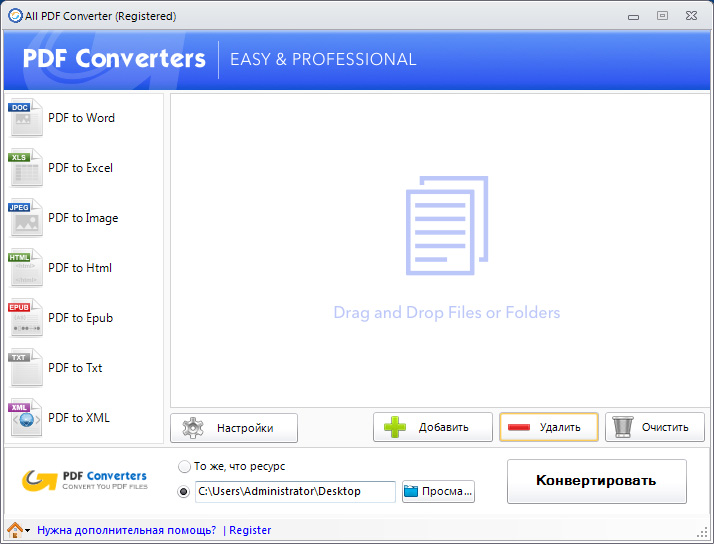Click the Очистить clear list button
Image resolution: width=714 pixels, height=544 pixels.
[x=655, y=427]
